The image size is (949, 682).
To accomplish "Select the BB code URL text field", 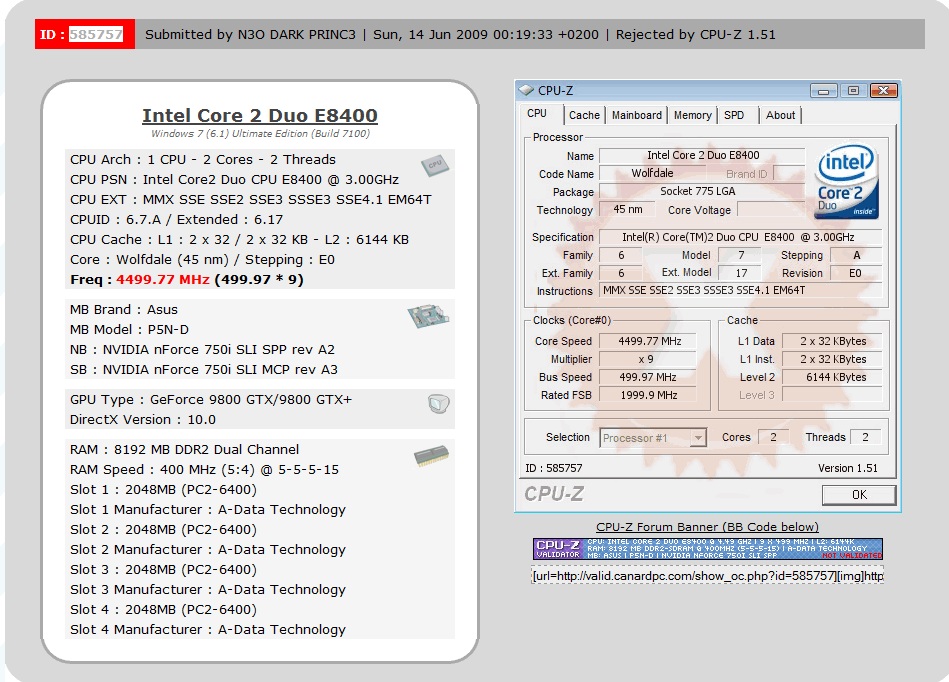I will 707,575.
